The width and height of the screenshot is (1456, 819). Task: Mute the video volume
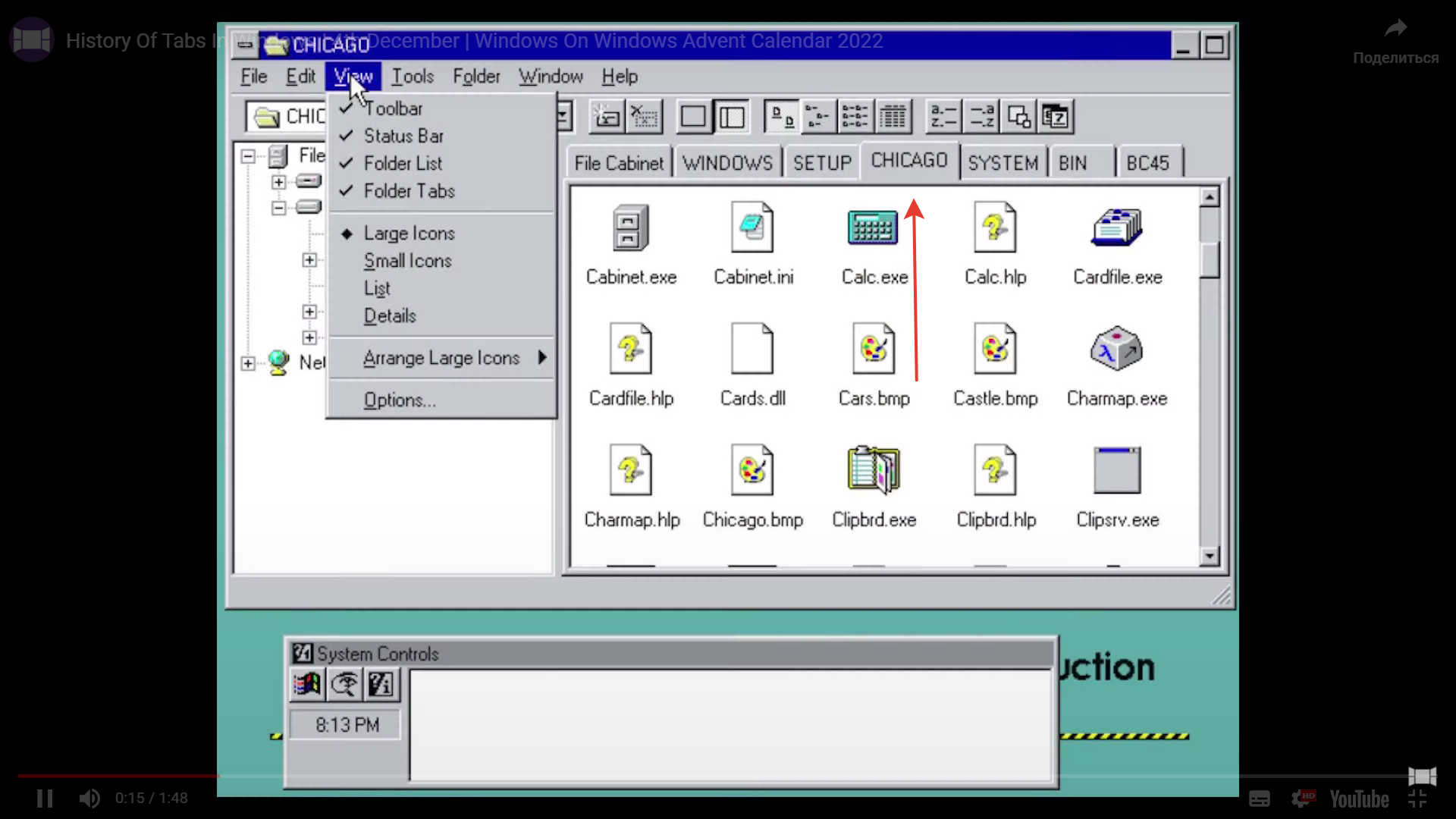coord(89,799)
